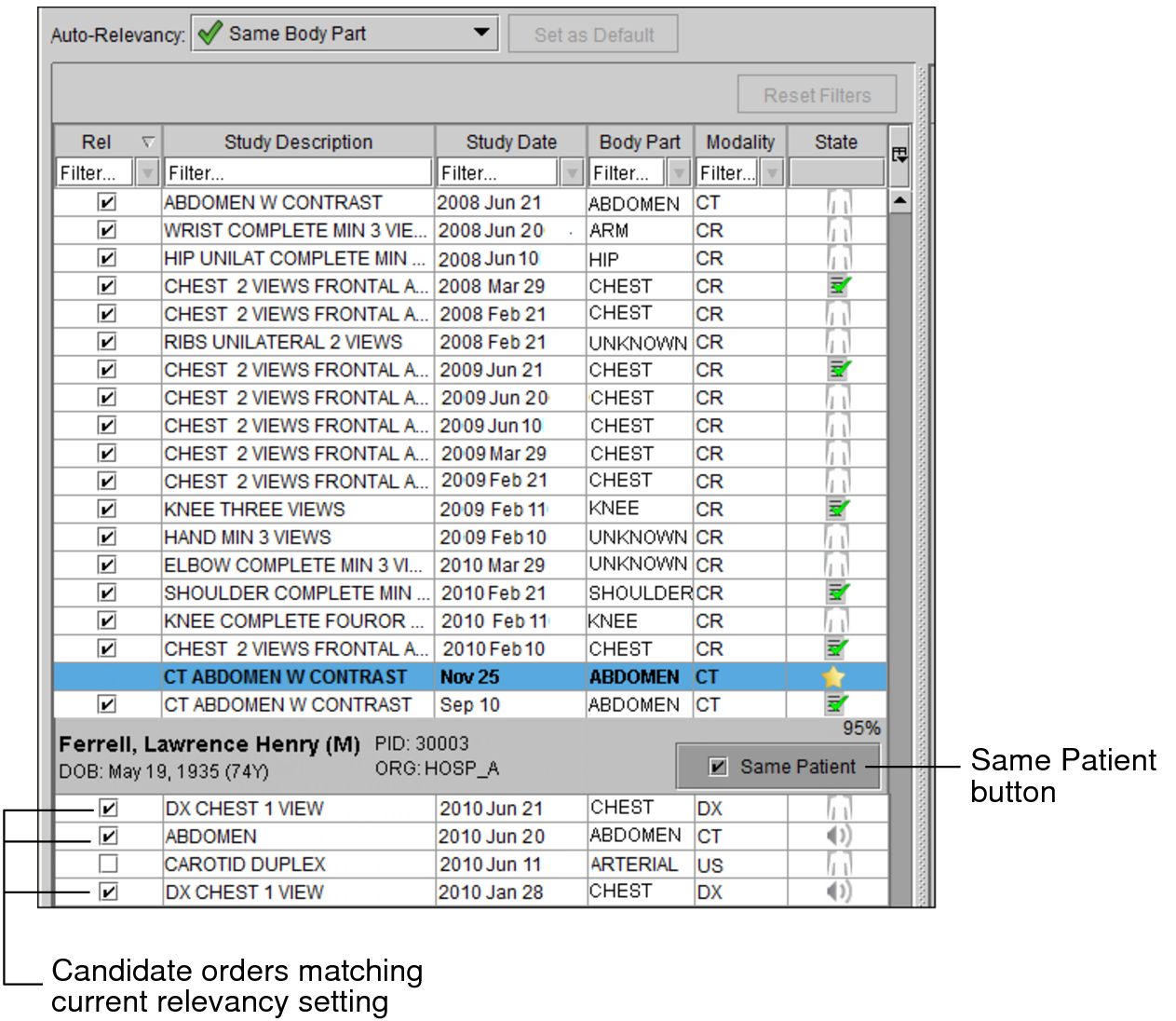1176x1021 pixels.
Task: Click speaker state icon for ABDOMEN 2010 Jun 20
Action: tap(838, 837)
